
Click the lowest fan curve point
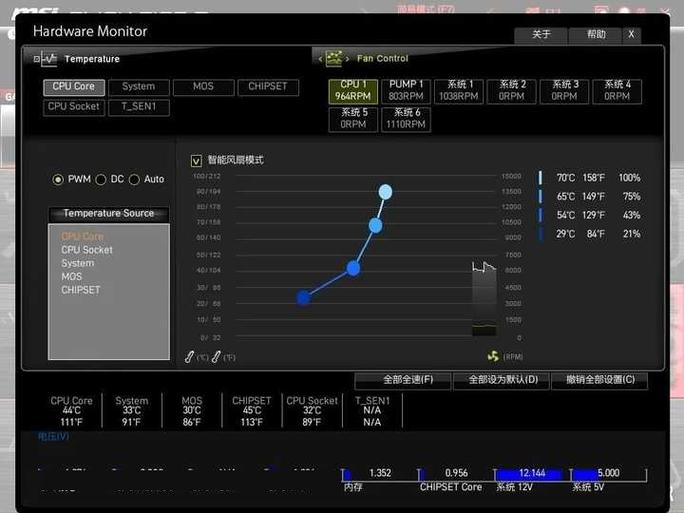click(304, 298)
